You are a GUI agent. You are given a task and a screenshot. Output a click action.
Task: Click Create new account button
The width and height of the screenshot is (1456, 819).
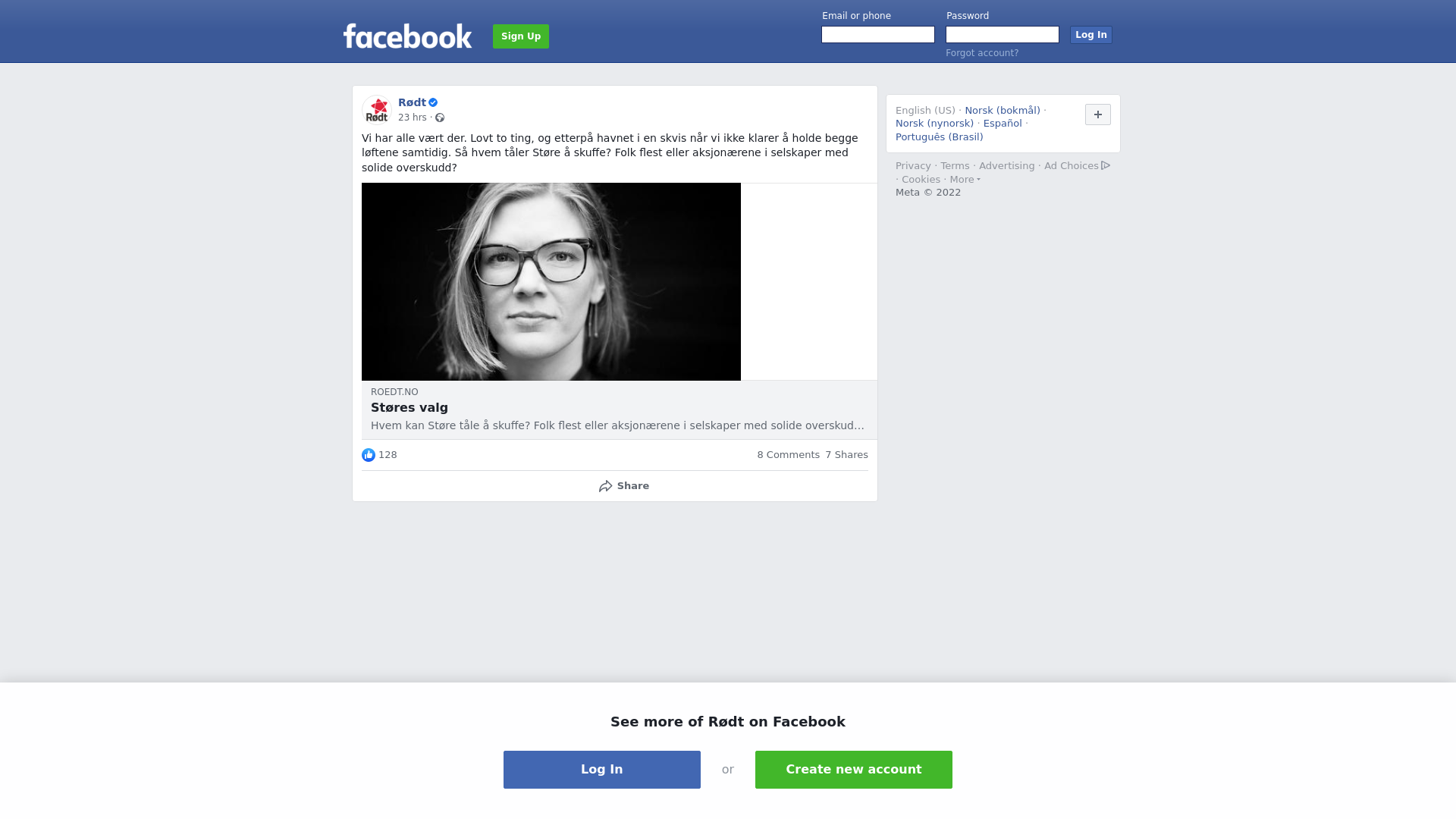click(854, 770)
